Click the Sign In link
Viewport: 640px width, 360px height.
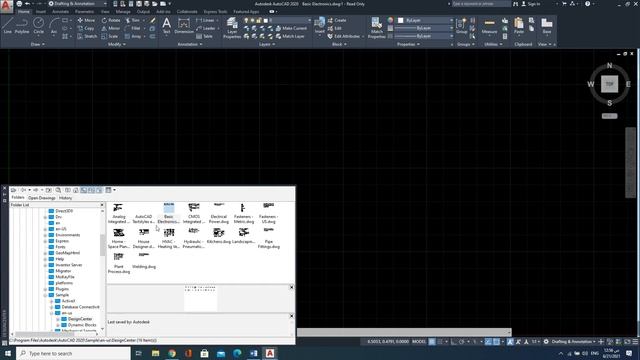click(x=531, y=4)
